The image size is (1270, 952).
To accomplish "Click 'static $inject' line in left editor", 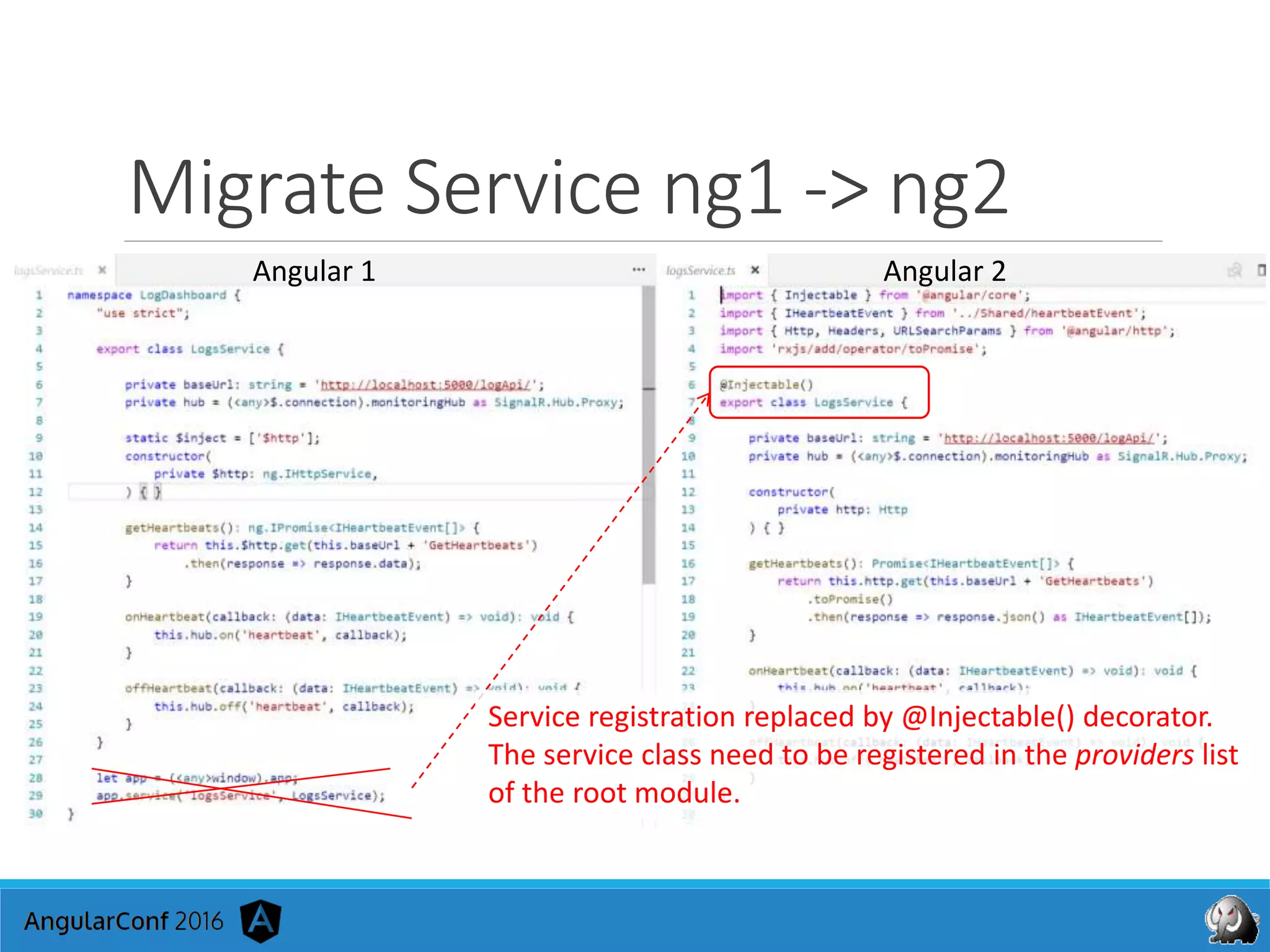I will [x=223, y=439].
